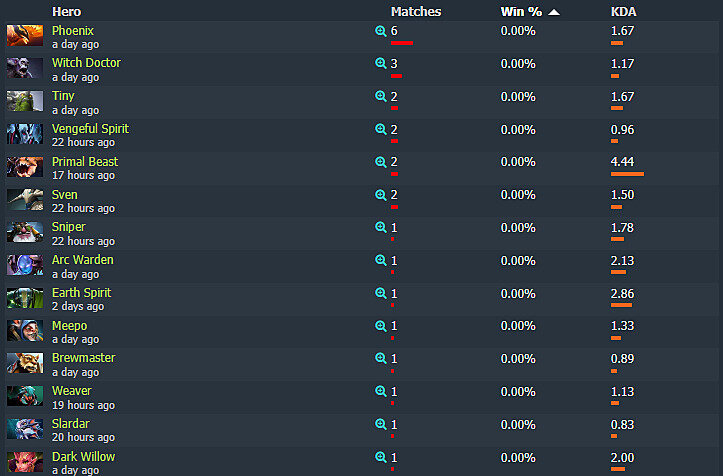Click the Brewmaster hero portrait
The height and width of the screenshot is (476, 723).
(25, 363)
